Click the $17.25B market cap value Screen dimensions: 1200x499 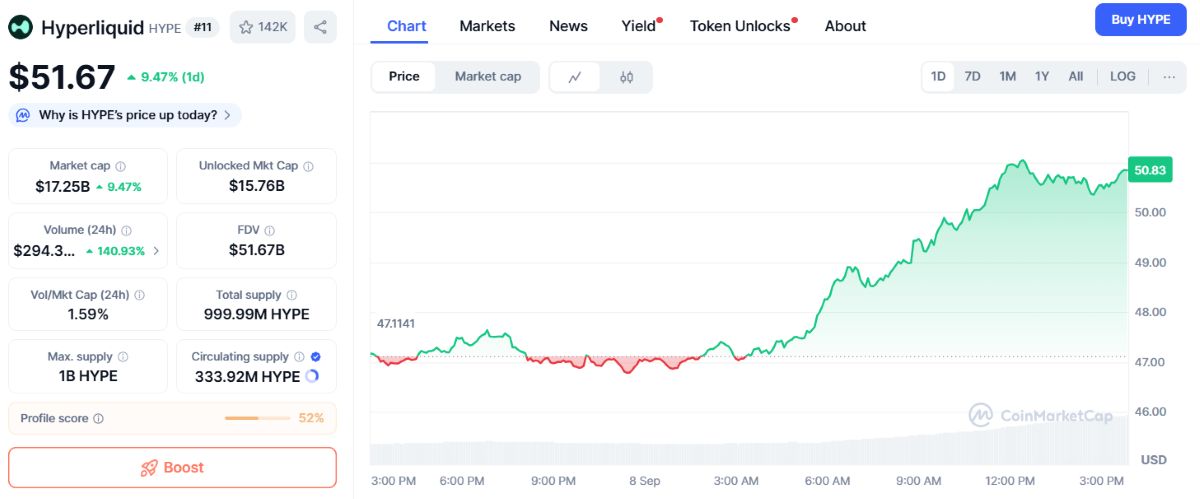(x=62, y=186)
